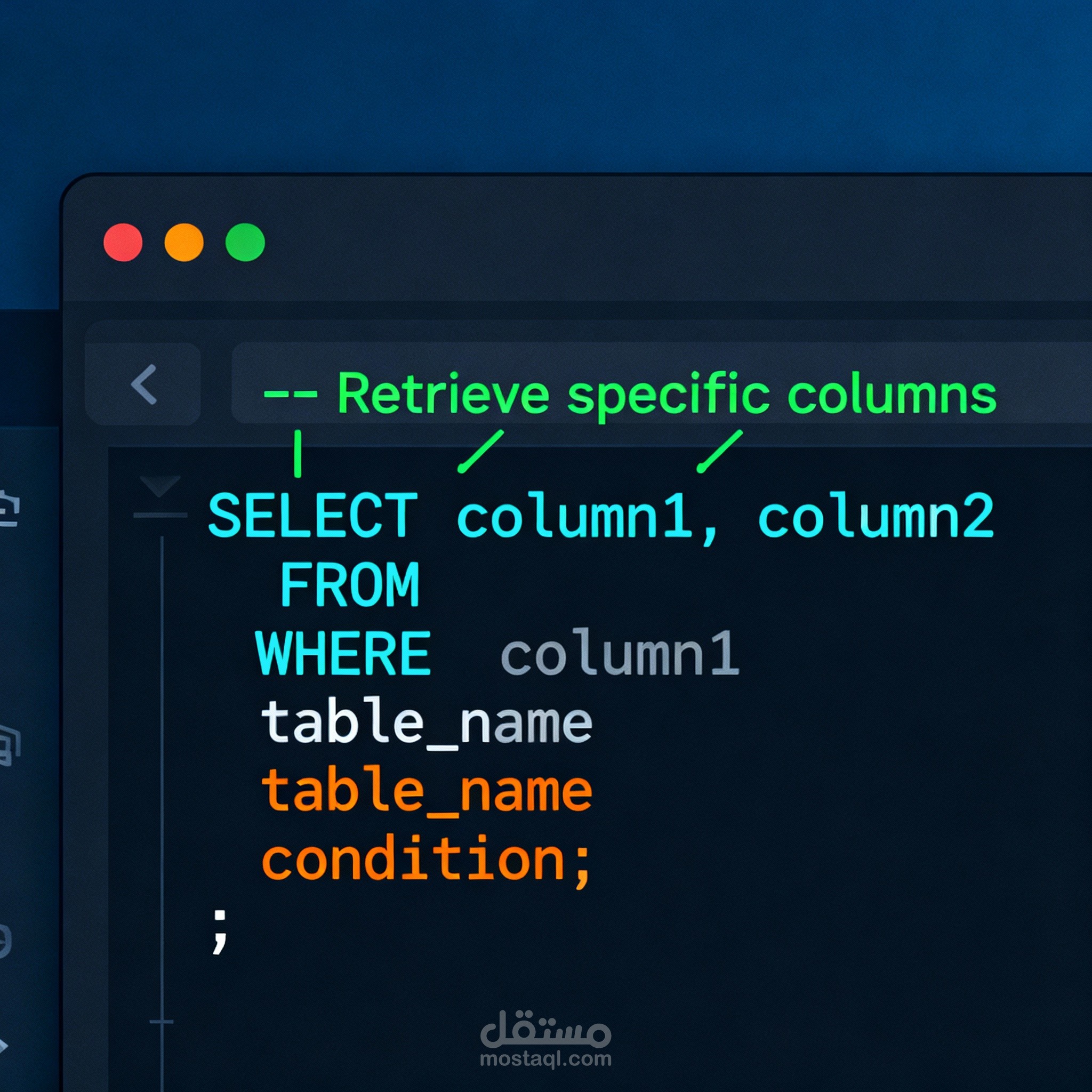Click the "Retrieve specific columns" comment bar
Image resolution: width=1092 pixels, height=1092 pixels.
(x=629, y=394)
